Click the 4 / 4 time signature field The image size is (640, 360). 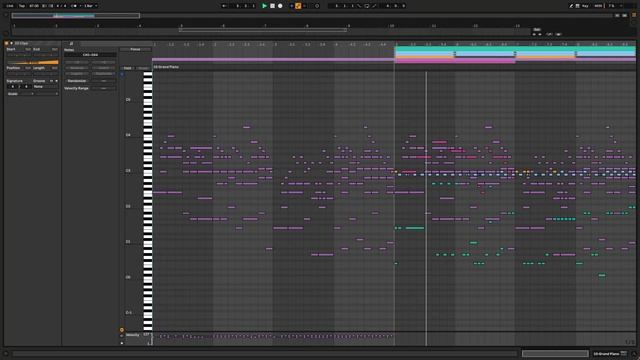pos(61,6)
